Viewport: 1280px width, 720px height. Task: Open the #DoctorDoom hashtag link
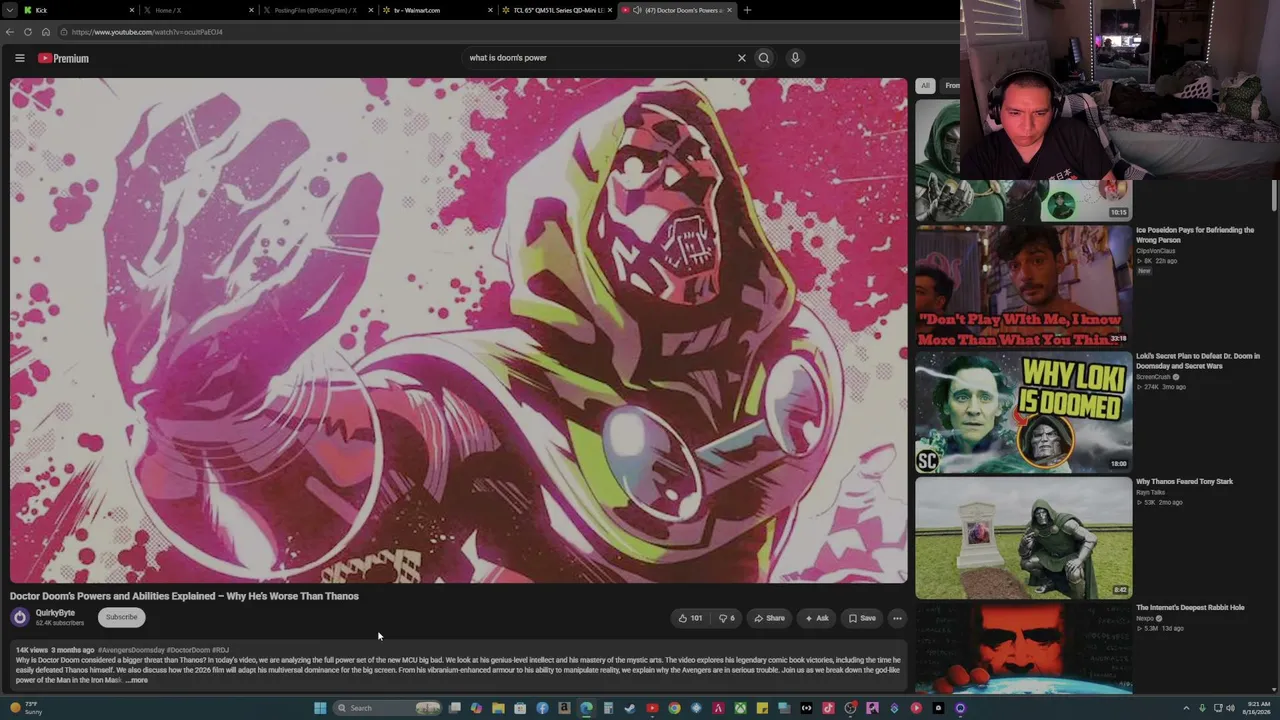(x=188, y=650)
